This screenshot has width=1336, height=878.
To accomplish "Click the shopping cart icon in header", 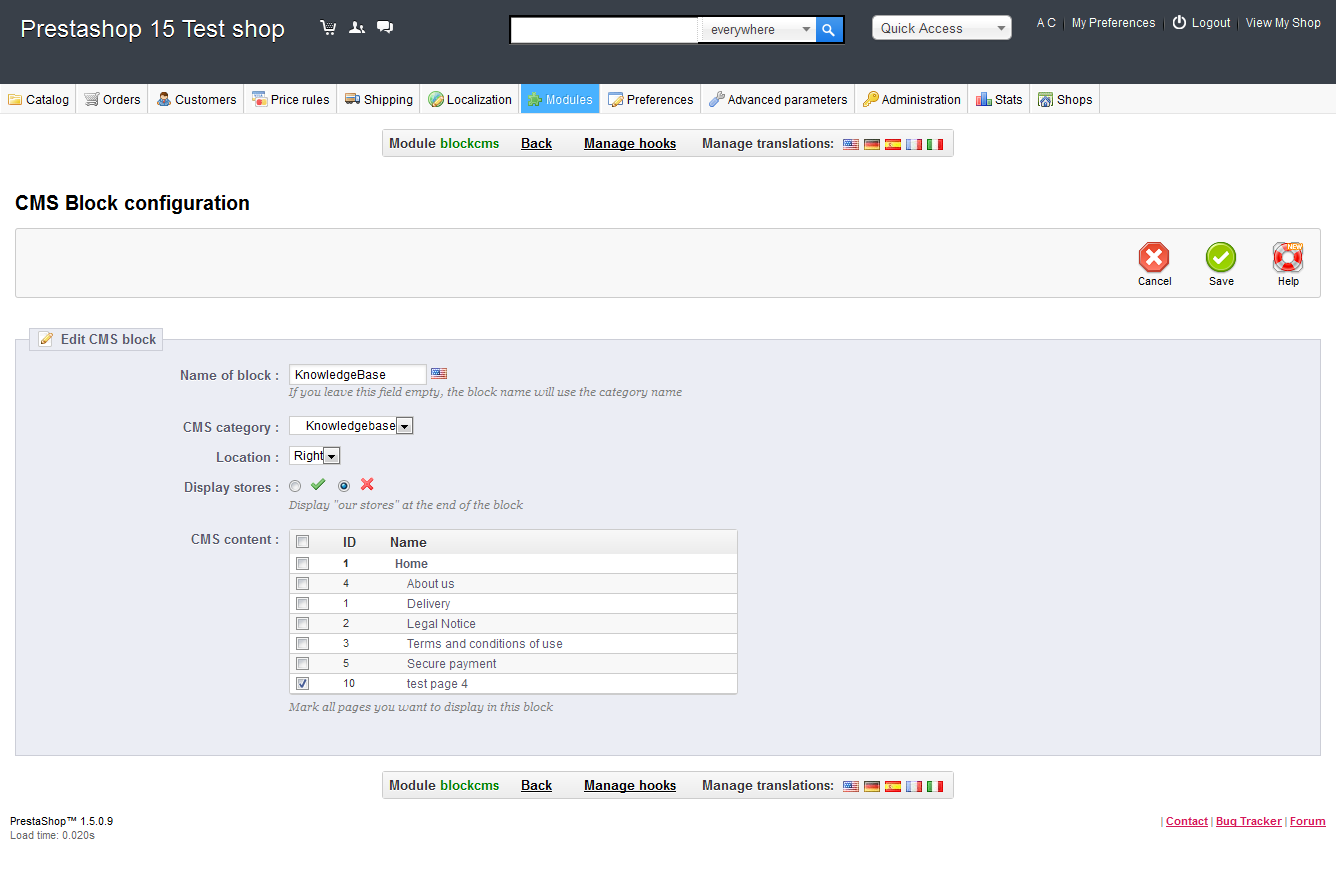I will 328,28.
